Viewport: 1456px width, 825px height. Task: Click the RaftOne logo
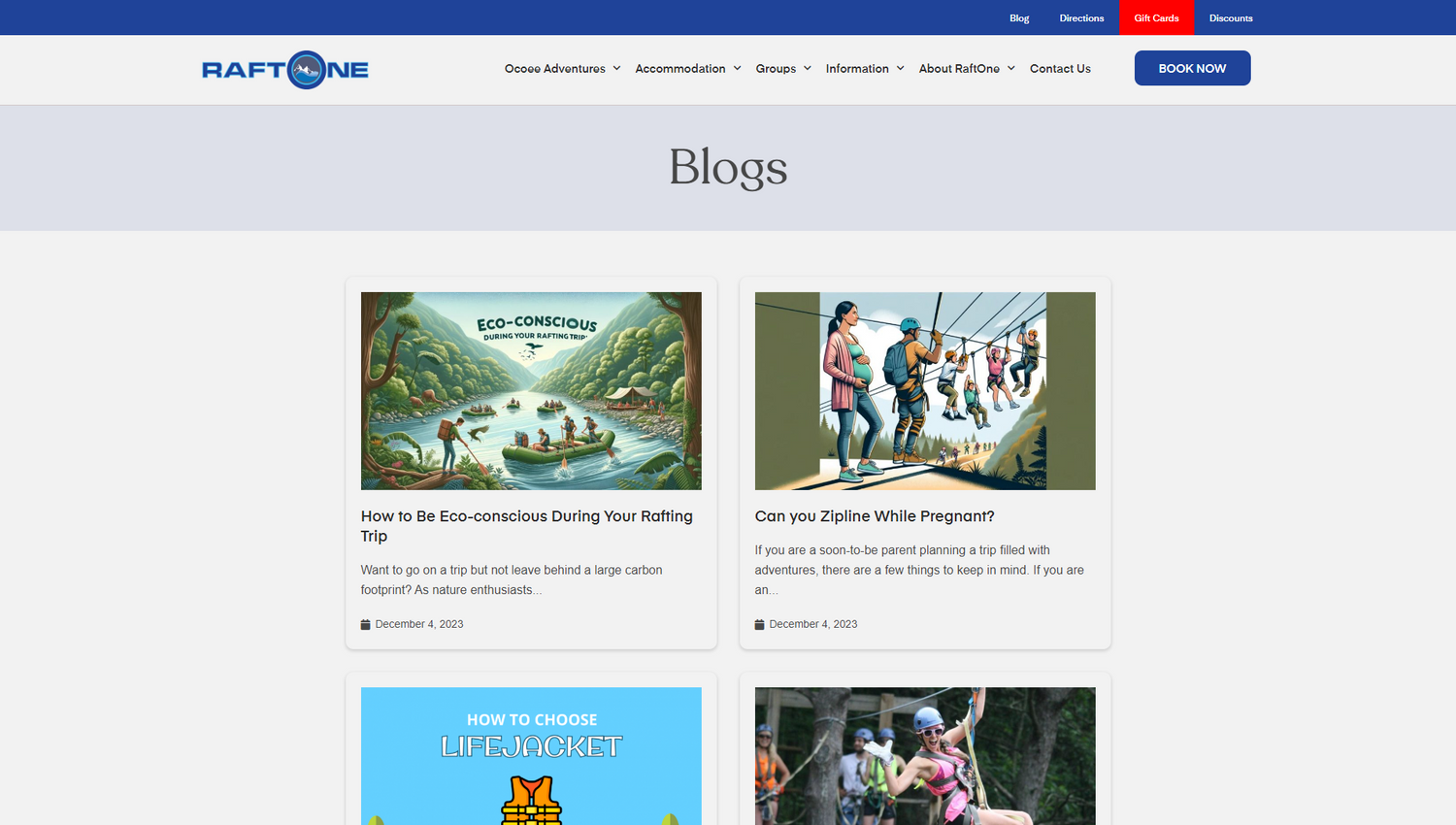click(x=285, y=70)
